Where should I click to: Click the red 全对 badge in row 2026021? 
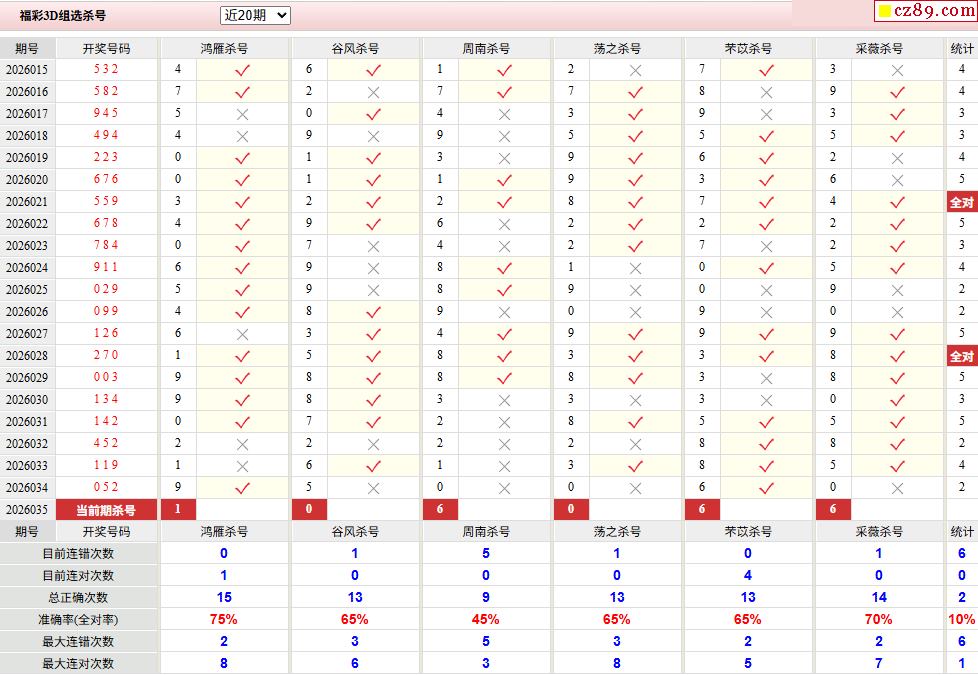click(x=961, y=202)
